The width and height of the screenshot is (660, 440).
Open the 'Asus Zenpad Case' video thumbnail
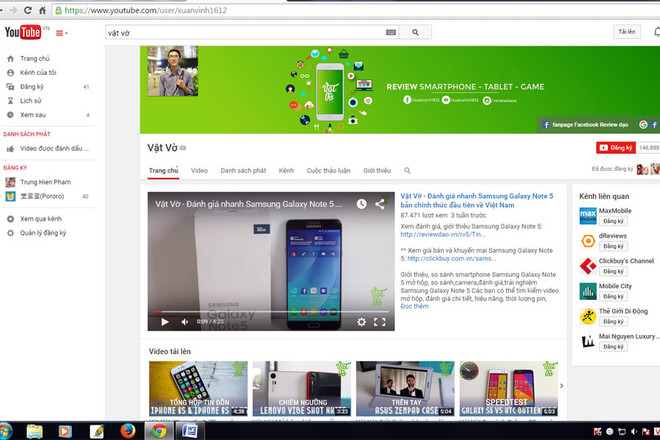coord(405,388)
